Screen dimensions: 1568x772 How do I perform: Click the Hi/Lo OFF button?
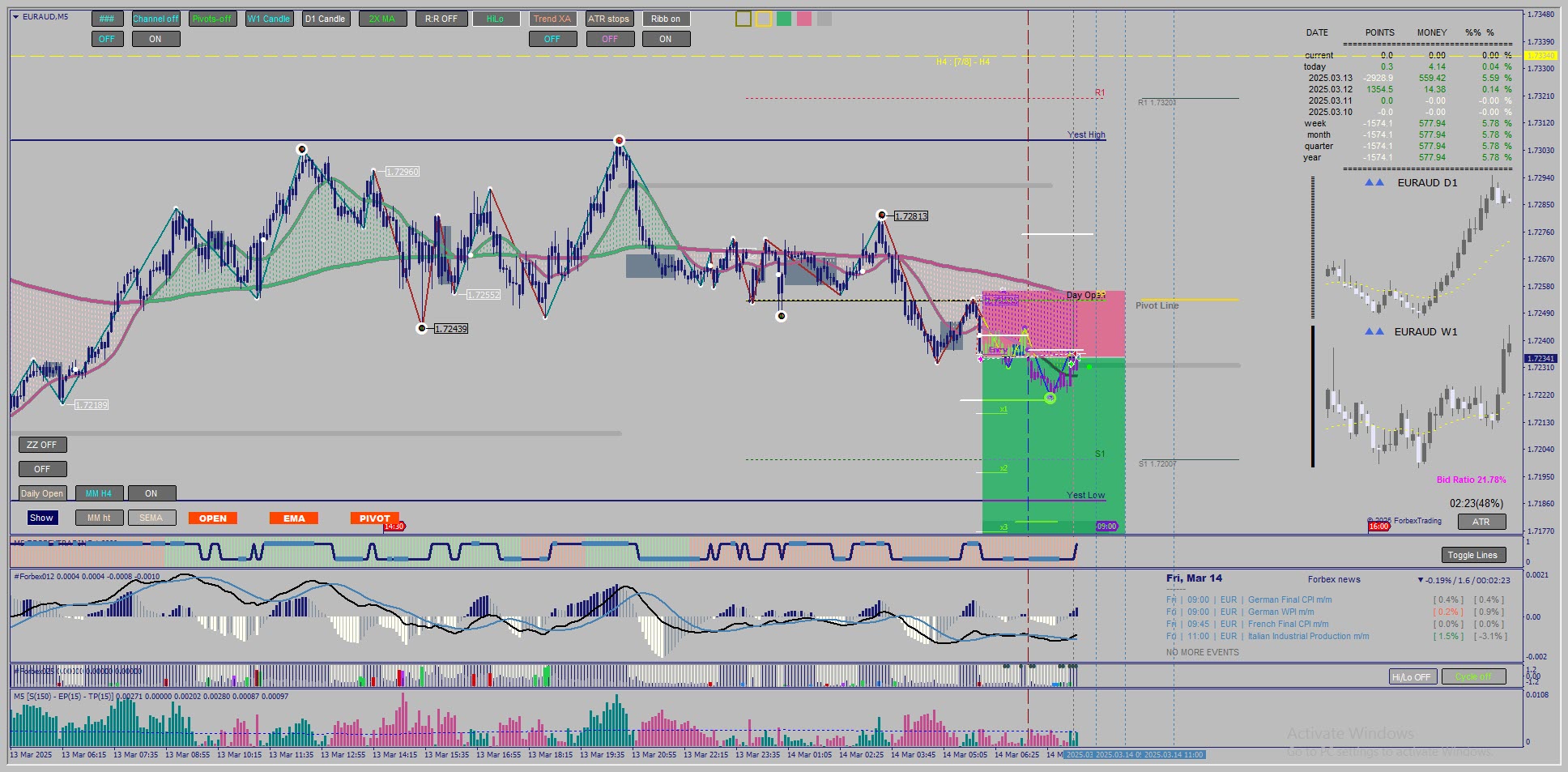[1412, 677]
